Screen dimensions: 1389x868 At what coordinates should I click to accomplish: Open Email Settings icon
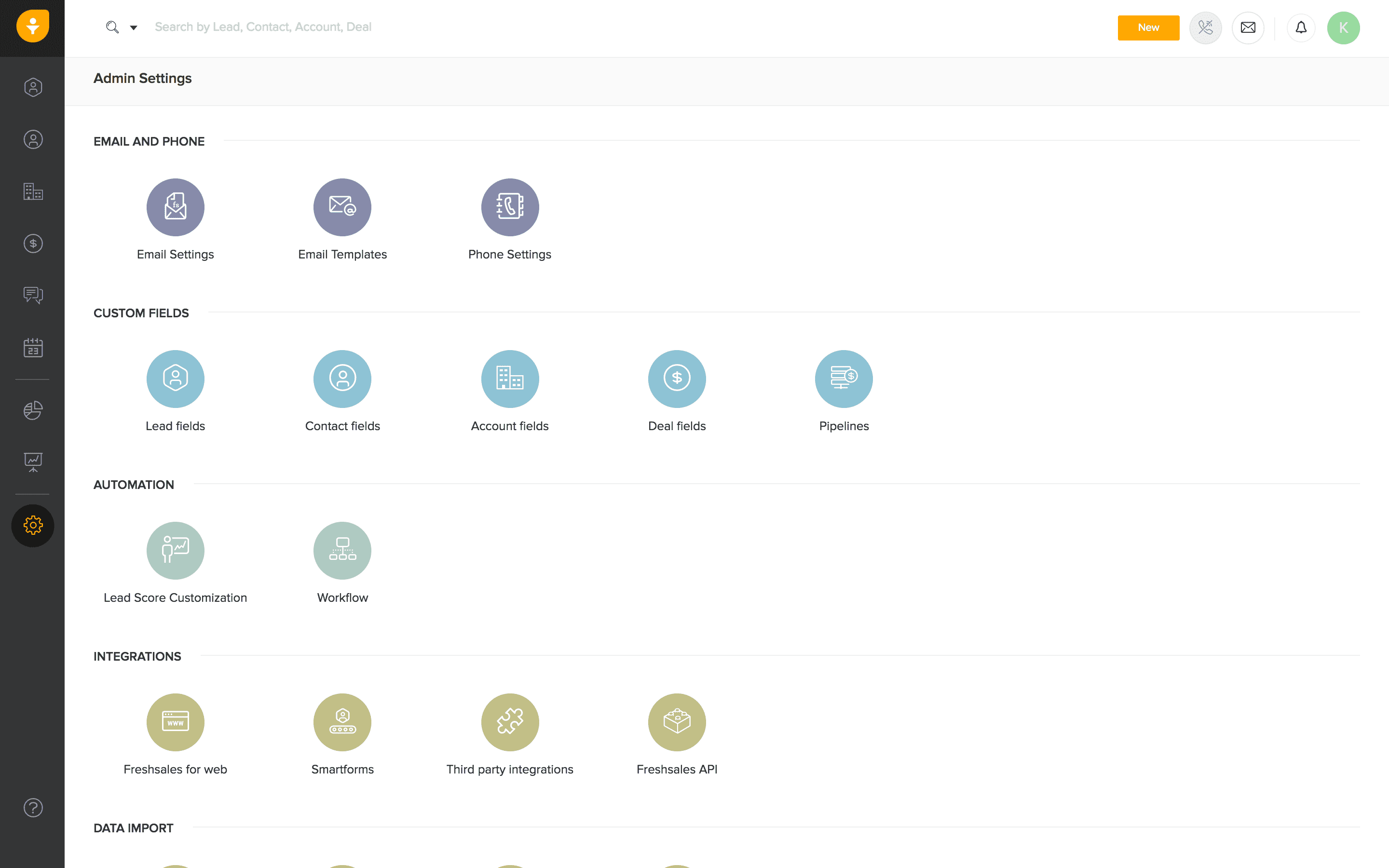click(175, 207)
